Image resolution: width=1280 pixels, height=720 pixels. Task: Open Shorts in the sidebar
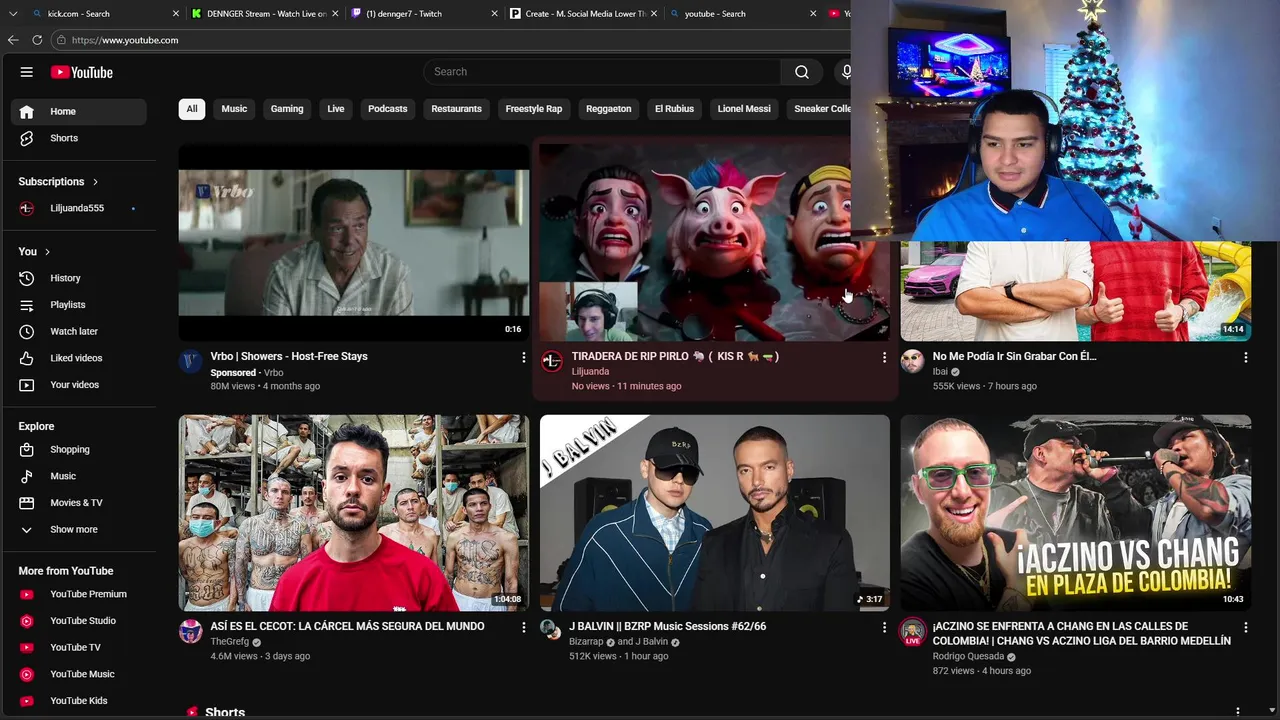79,138
